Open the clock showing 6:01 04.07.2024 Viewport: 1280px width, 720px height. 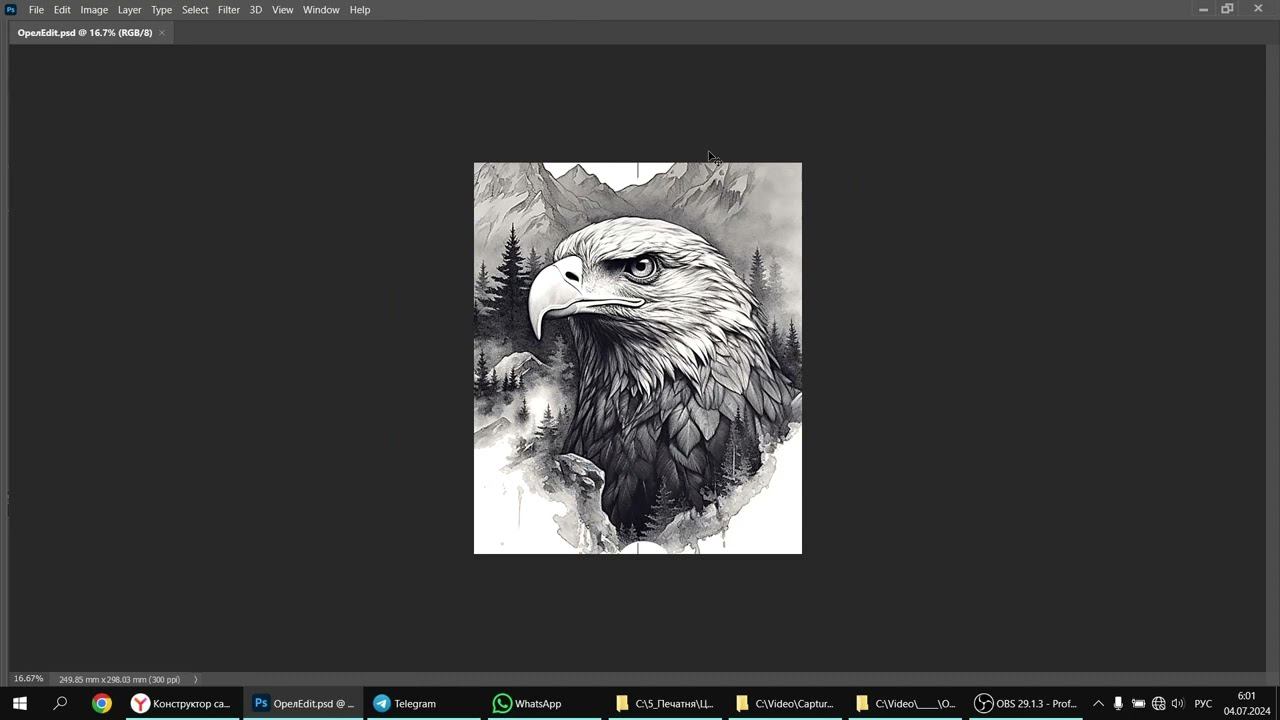[x=1246, y=704]
